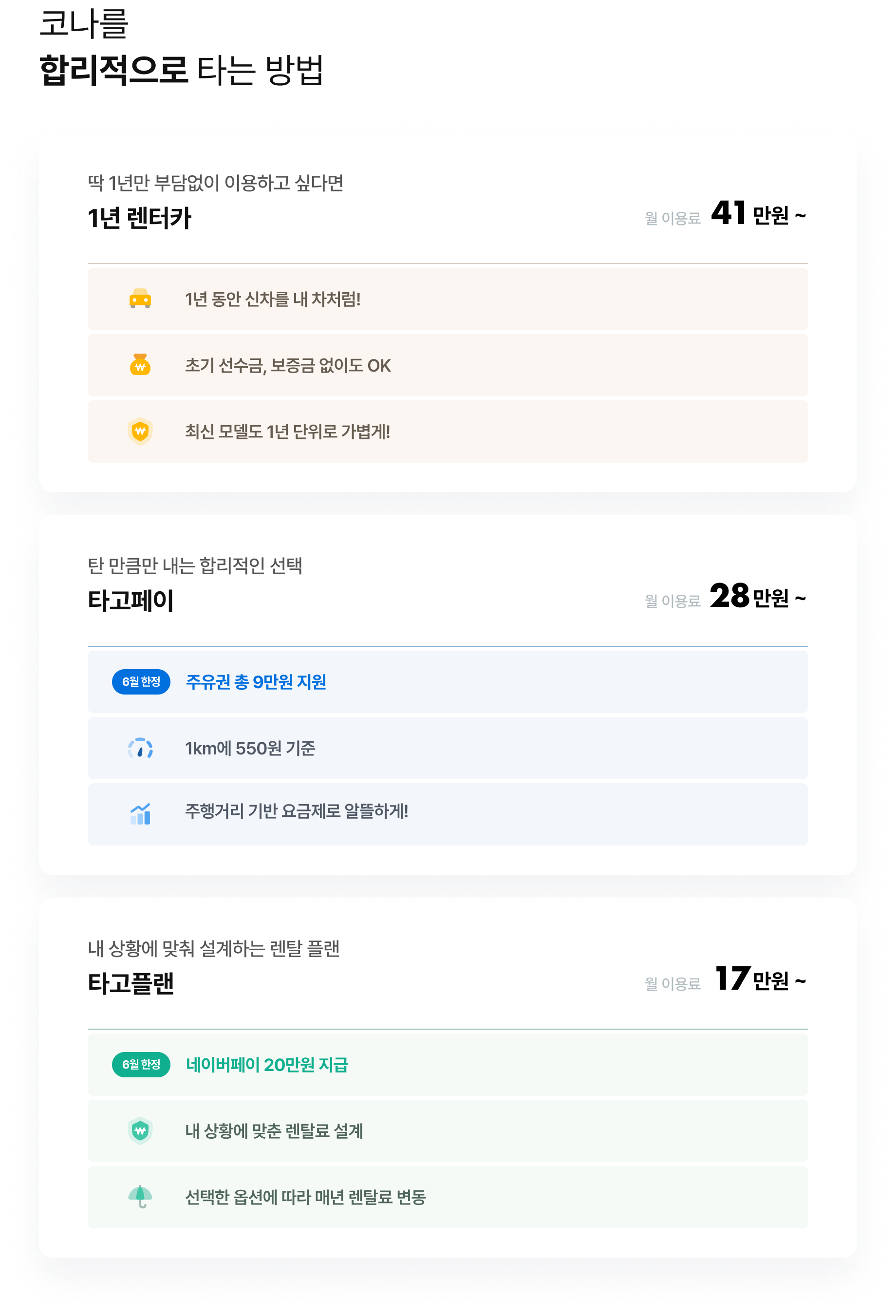This screenshot has width=896, height=1316.
Task: Click the blue bar chart icon
Action: [x=140, y=814]
